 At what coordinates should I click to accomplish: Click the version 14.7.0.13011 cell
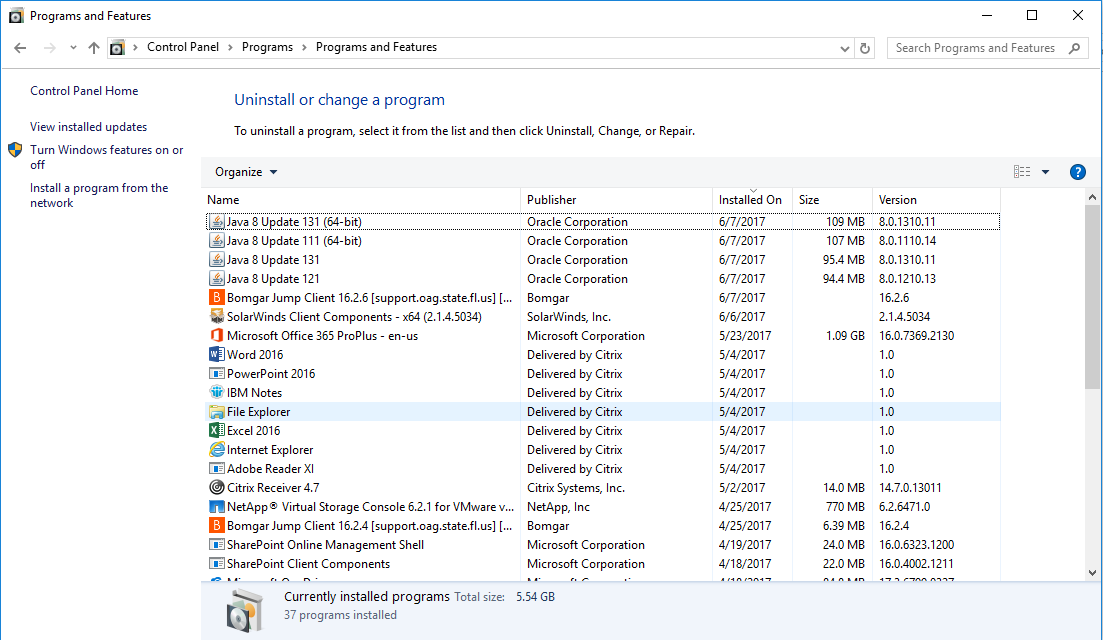point(910,487)
